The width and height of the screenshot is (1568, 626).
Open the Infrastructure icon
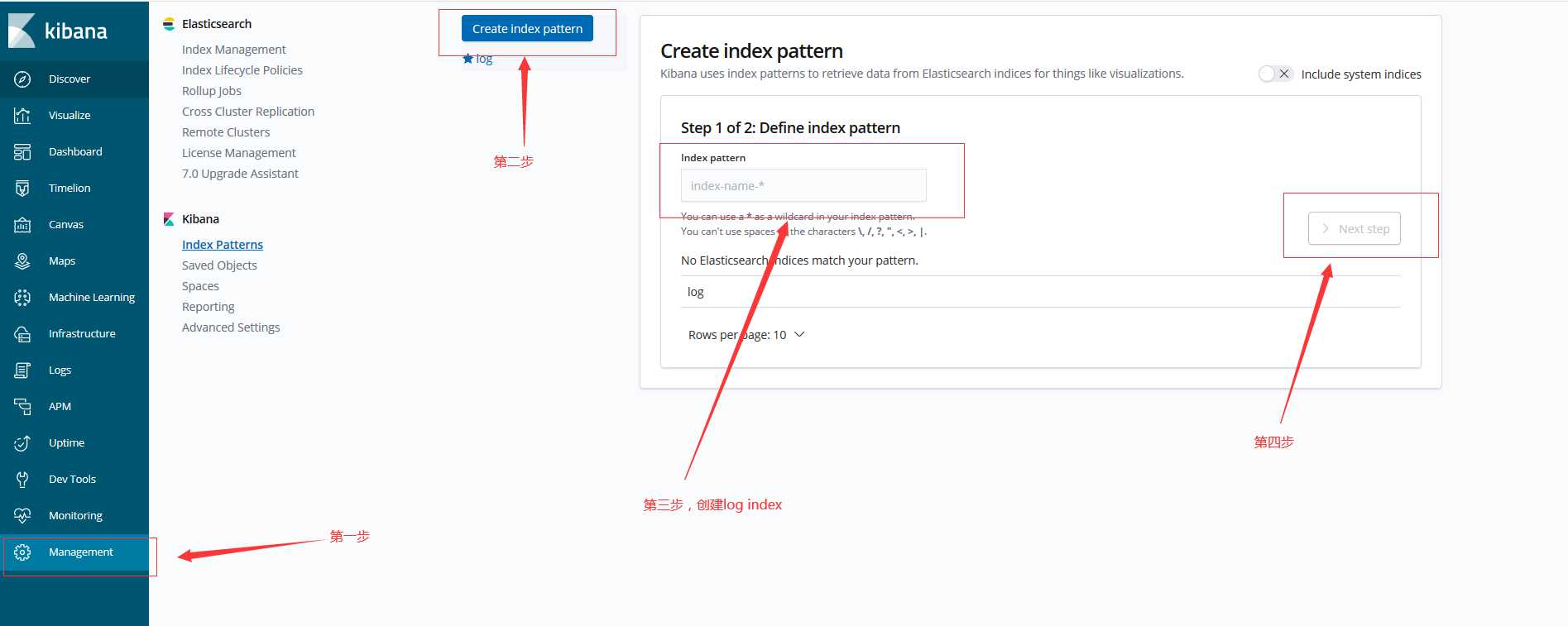(x=22, y=334)
